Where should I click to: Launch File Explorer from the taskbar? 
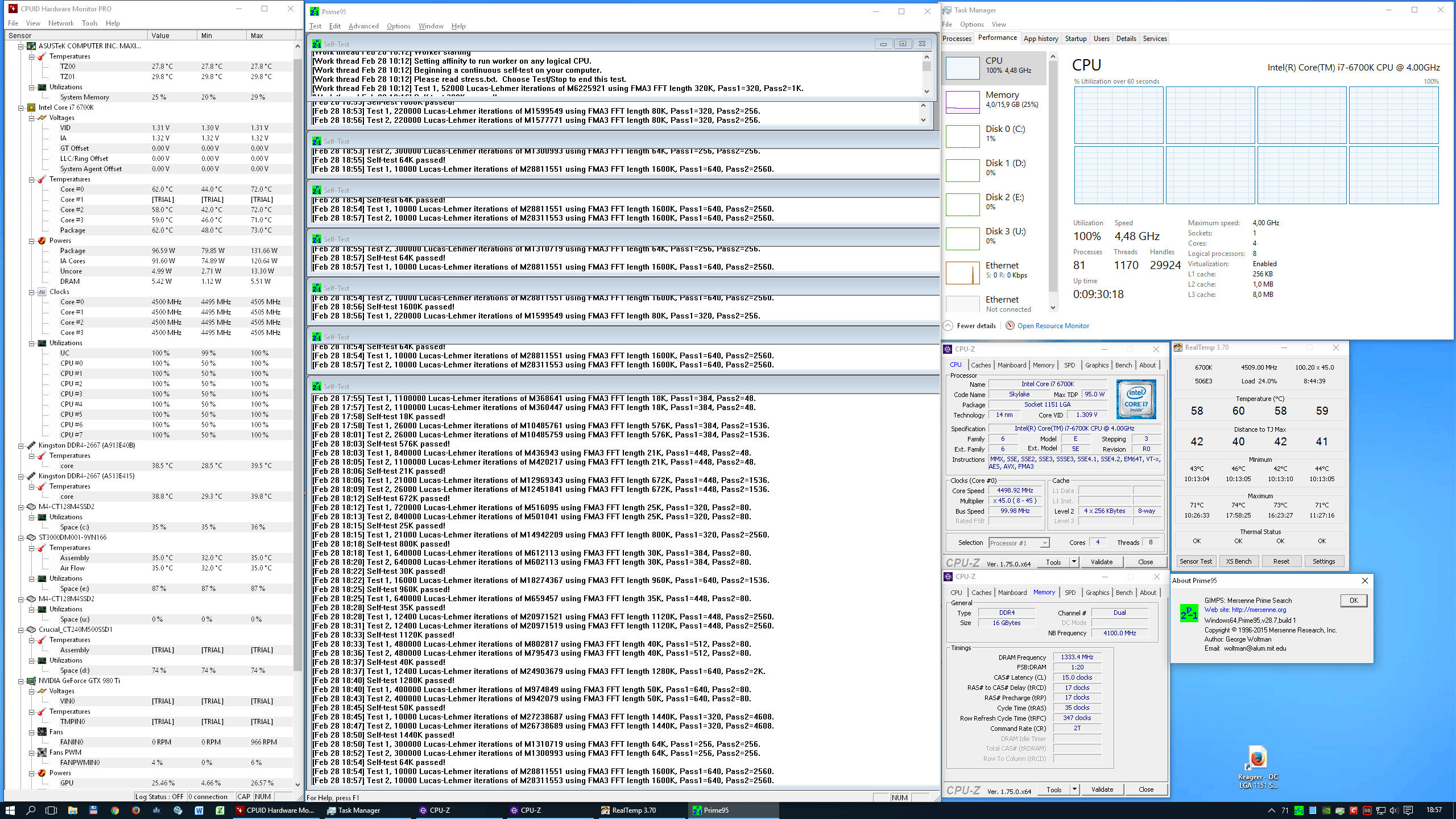72,810
